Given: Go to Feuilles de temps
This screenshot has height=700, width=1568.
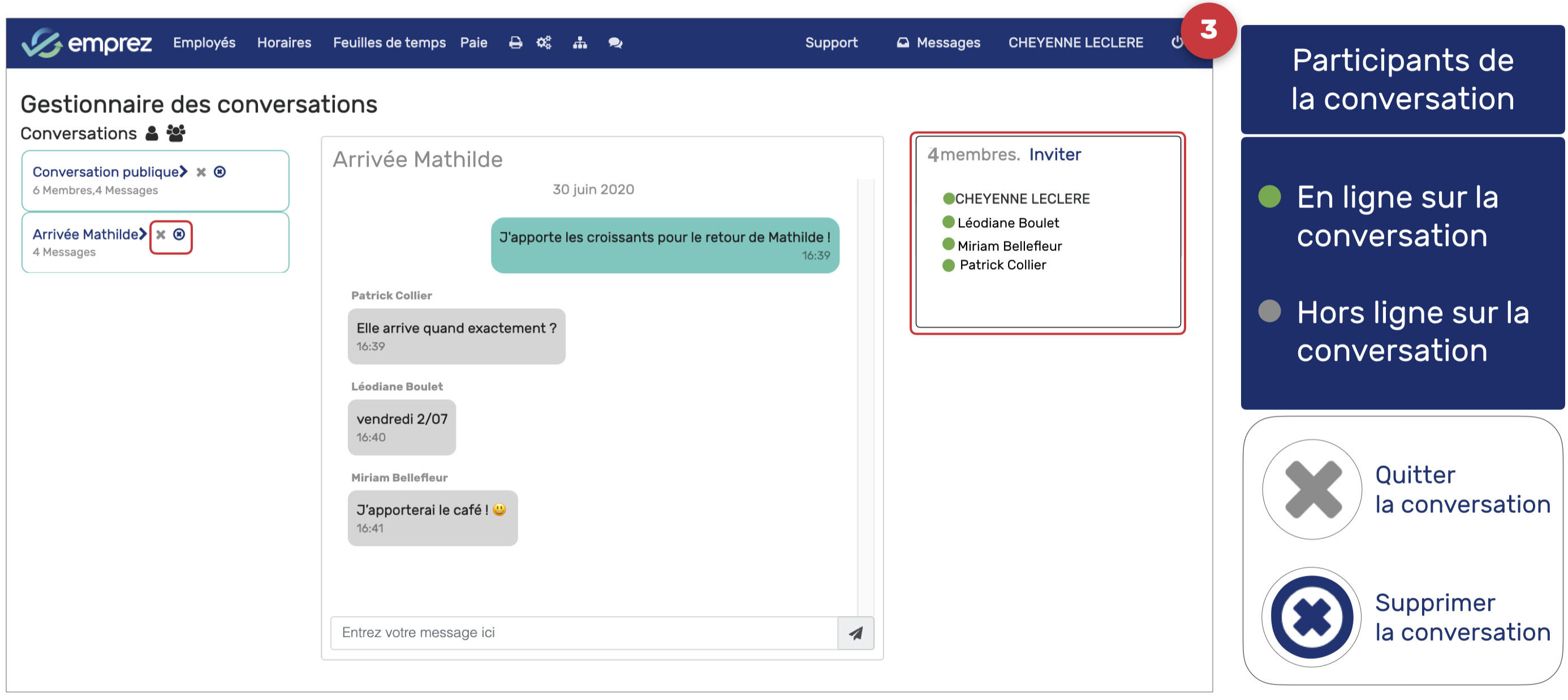Looking at the screenshot, I should click(389, 42).
